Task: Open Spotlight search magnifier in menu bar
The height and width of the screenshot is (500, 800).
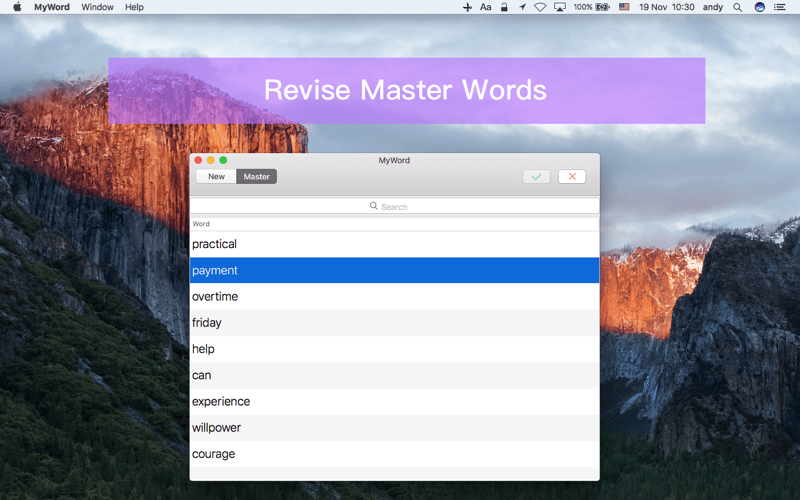Action: point(737,7)
